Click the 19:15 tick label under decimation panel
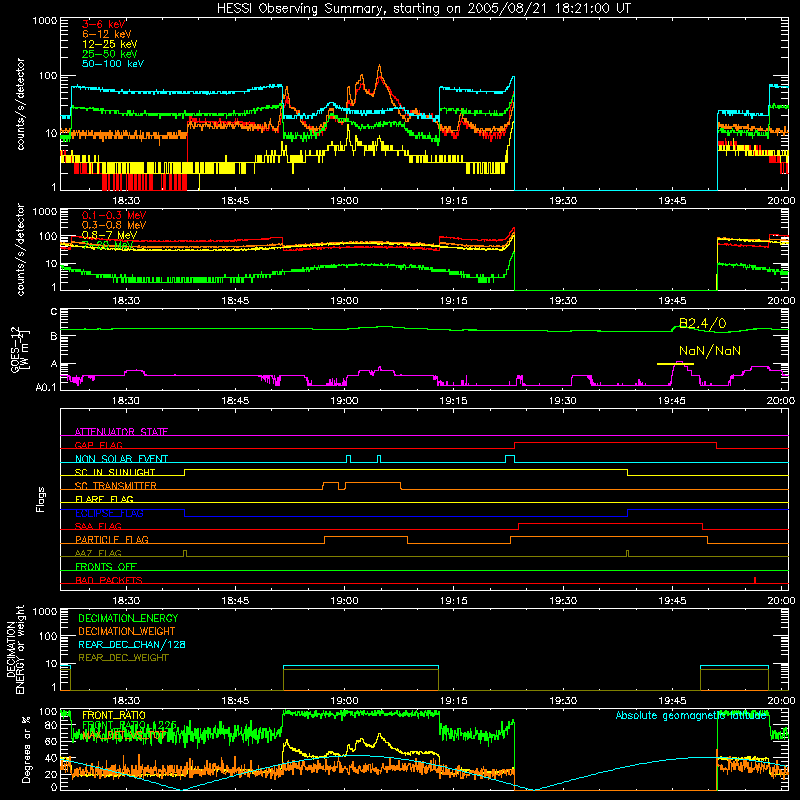Image resolution: width=800 pixels, height=800 pixels. click(x=454, y=701)
